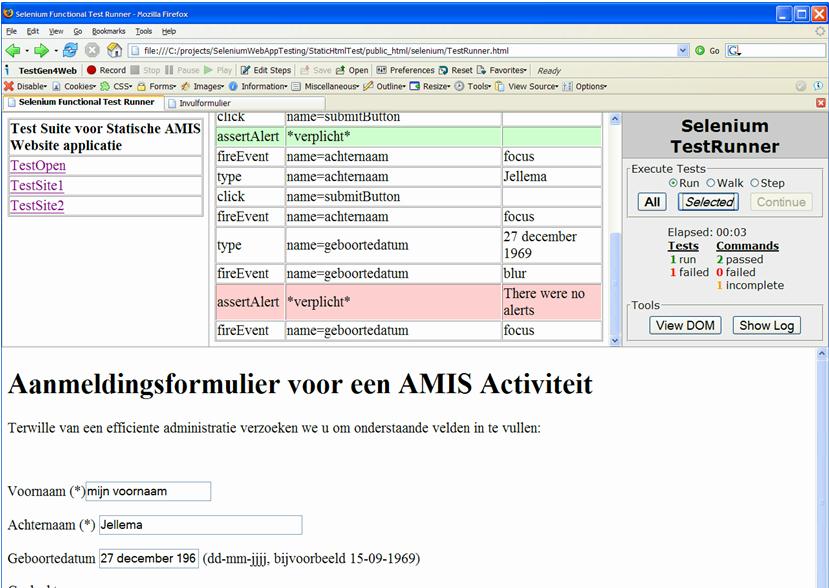Screen dimensions: 829x588
Task: Open the File menu
Action: click(11, 31)
